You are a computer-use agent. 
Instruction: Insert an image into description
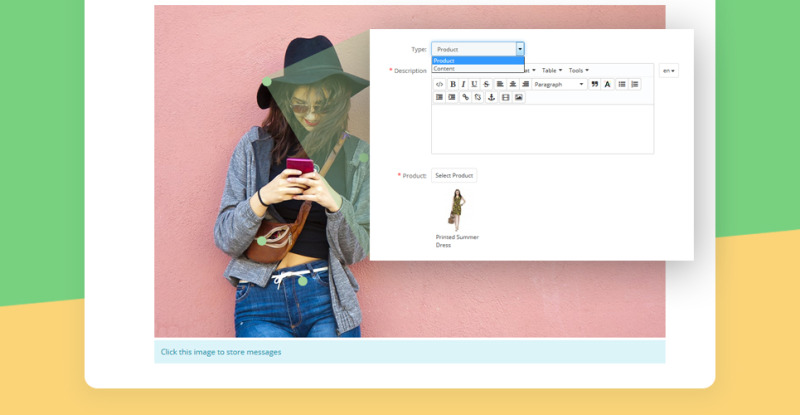coord(518,97)
